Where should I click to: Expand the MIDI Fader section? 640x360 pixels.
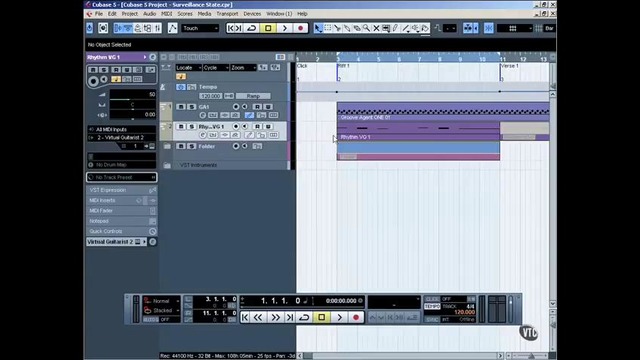(122, 211)
